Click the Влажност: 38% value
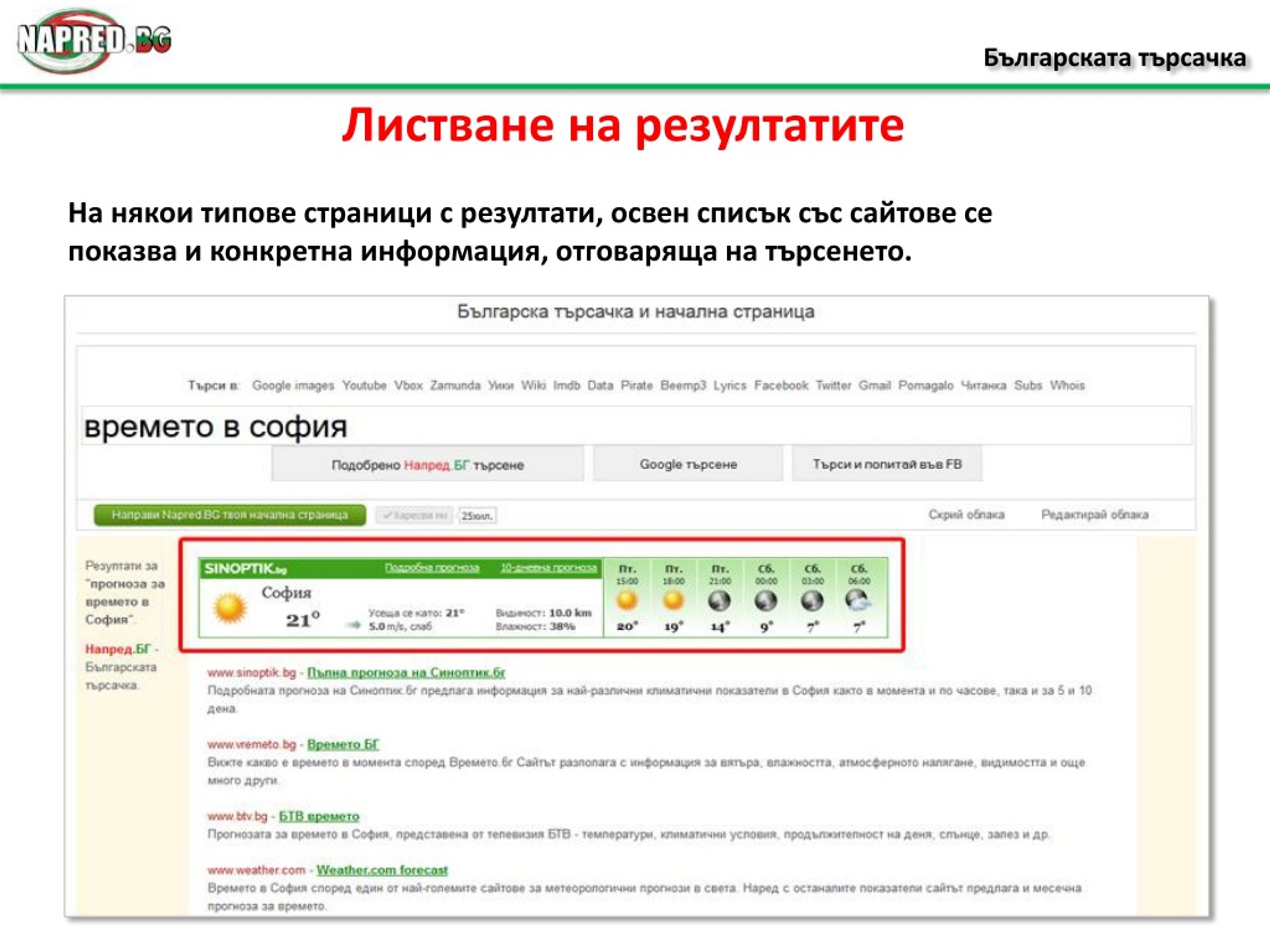This screenshot has width=1270, height=952. pos(535,626)
